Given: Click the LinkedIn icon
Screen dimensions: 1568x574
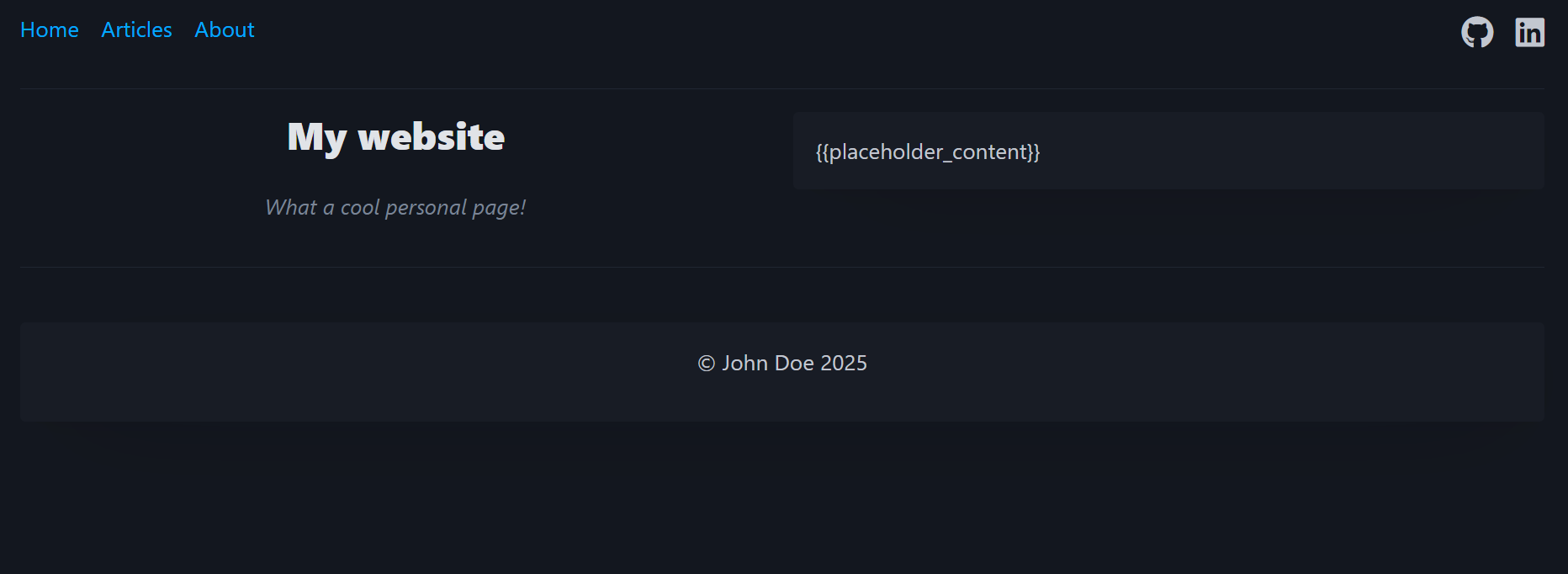Looking at the screenshot, I should click(1529, 33).
